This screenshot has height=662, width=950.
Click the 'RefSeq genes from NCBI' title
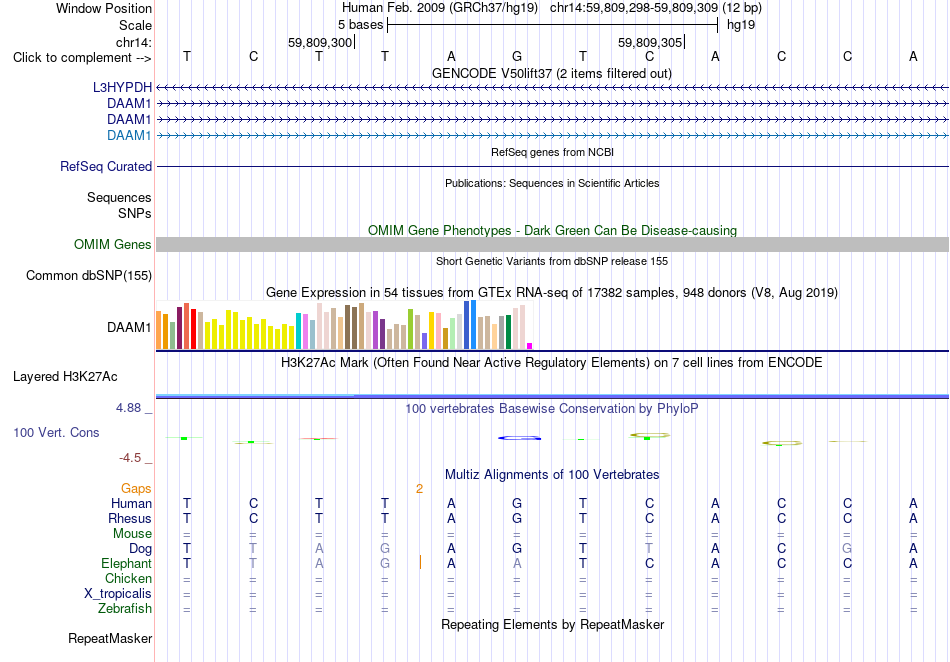[x=552, y=153]
